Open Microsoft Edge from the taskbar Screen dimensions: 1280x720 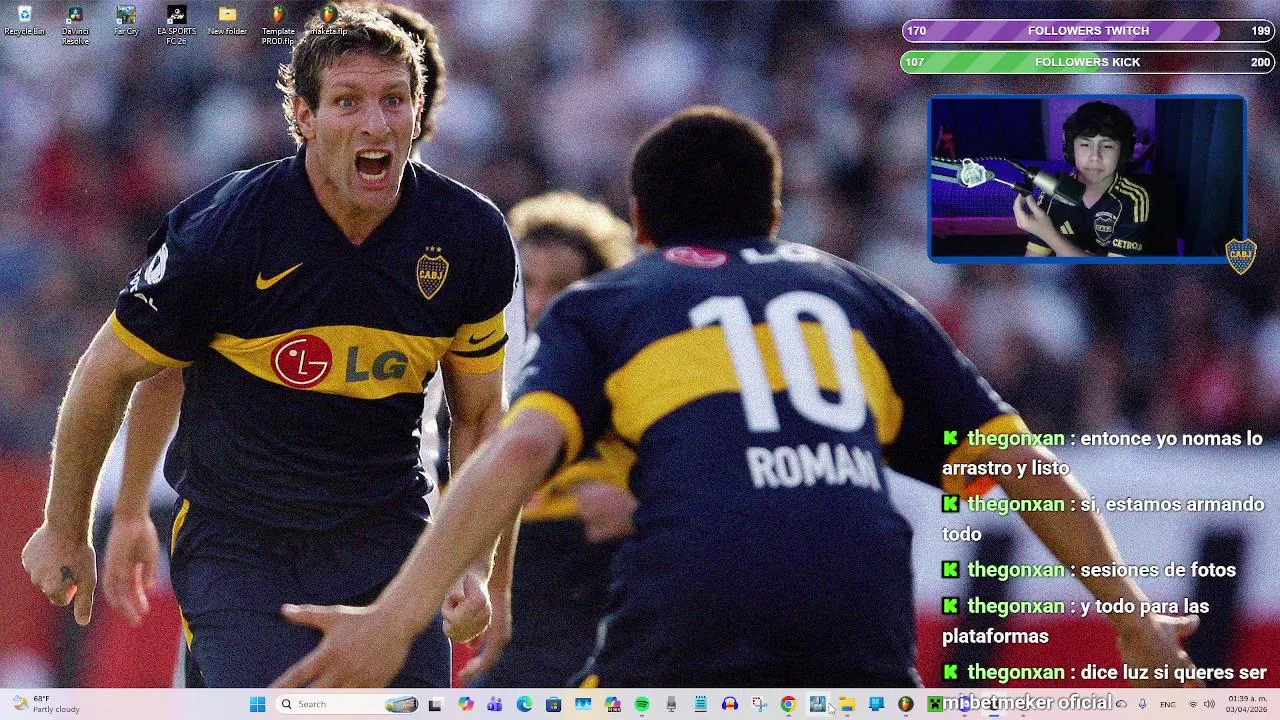click(x=524, y=704)
